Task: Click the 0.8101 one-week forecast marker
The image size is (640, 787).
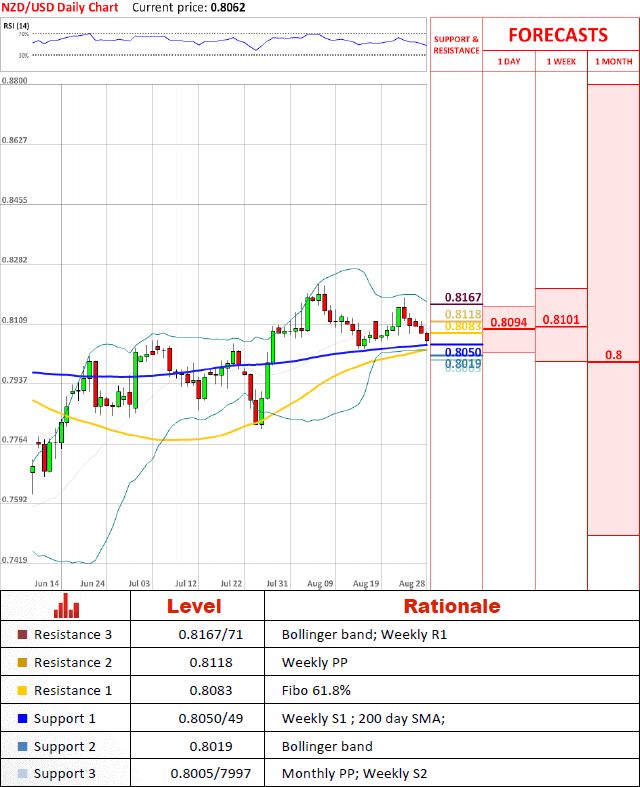Action: tap(561, 320)
